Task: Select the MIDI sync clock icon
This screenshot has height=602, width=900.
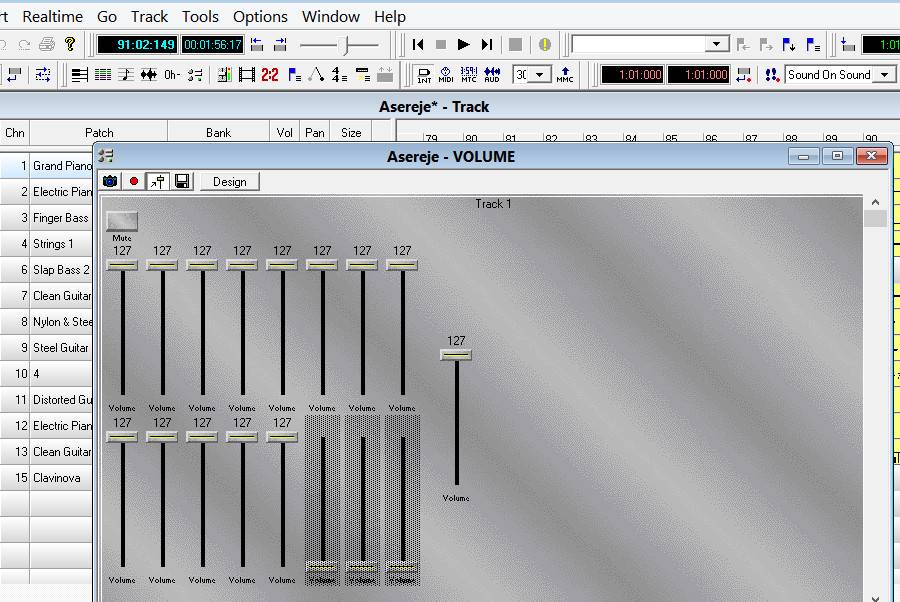Action: (x=446, y=75)
